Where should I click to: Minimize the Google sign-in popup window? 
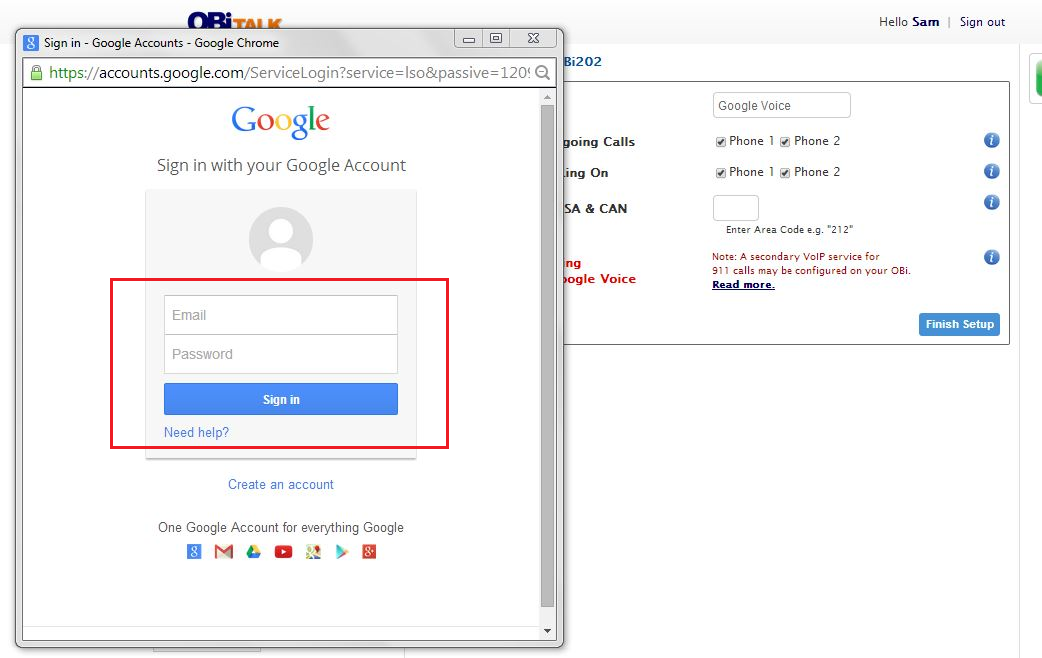469,39
